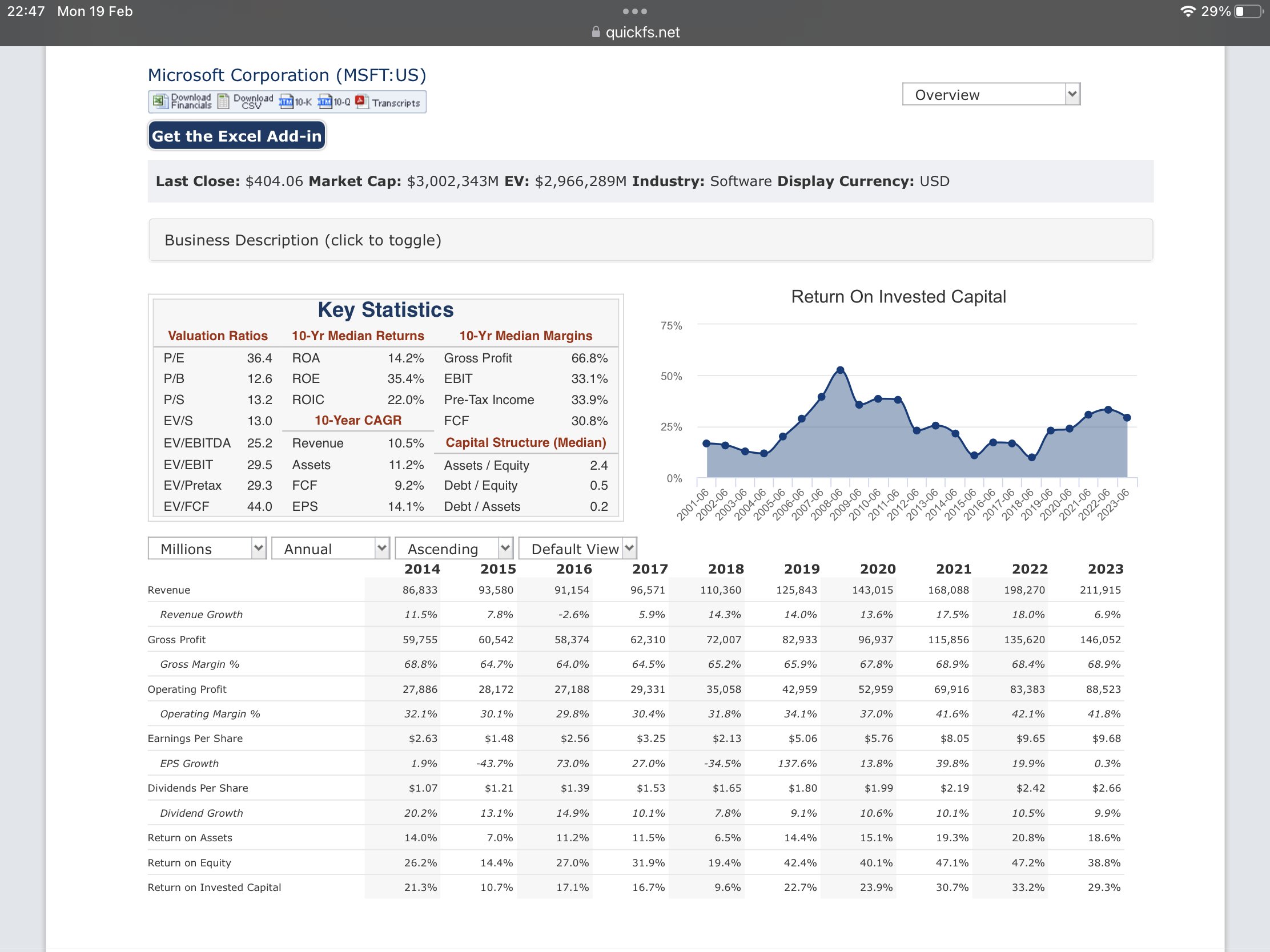Click the Gross Profit margin value 66.8%
Image resolution: width=1270 pixels, height=952 pixels.
[x=589, y=358]
